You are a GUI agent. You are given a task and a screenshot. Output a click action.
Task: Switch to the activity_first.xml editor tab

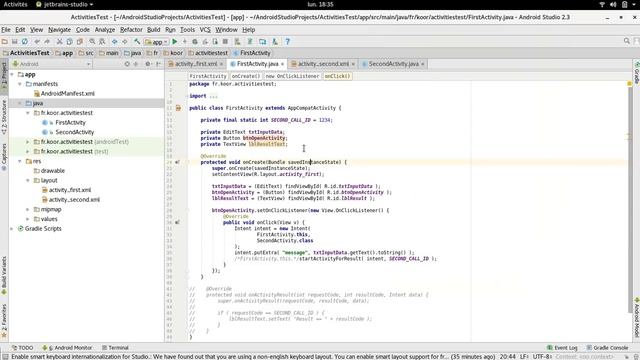[196, 64]
